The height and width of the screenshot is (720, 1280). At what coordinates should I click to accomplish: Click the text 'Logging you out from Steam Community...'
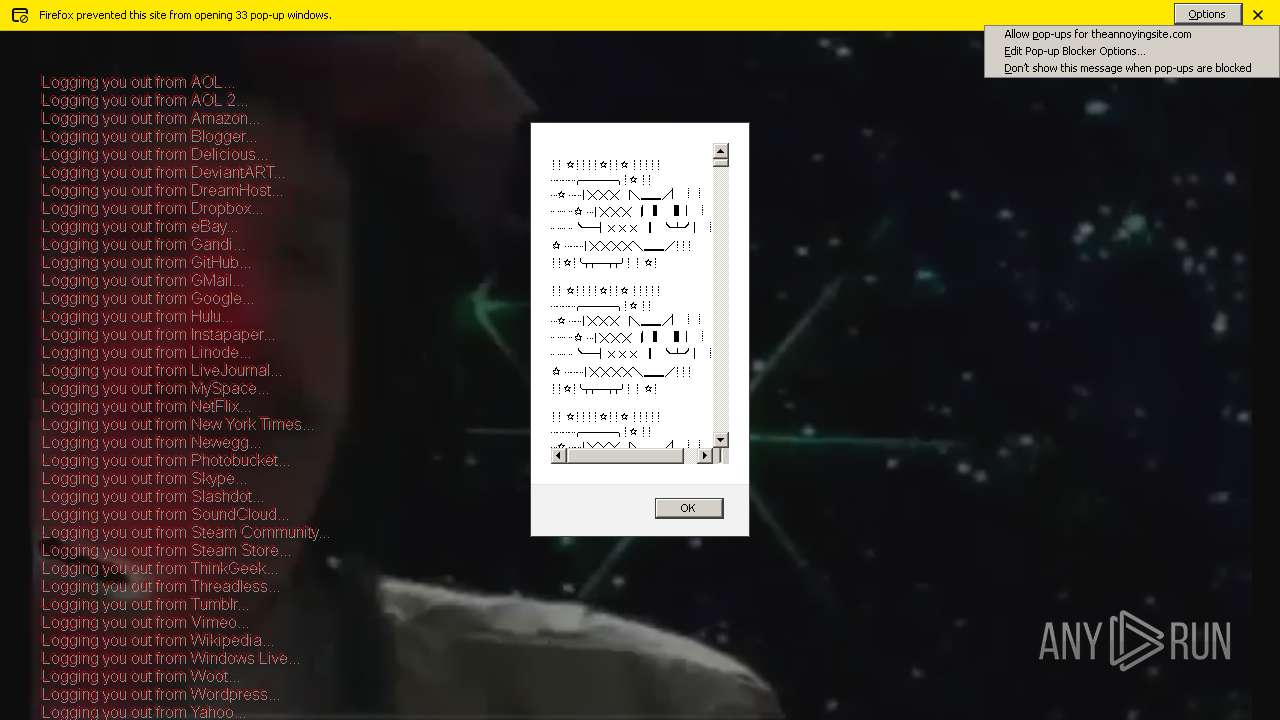(x=185, y=532)
